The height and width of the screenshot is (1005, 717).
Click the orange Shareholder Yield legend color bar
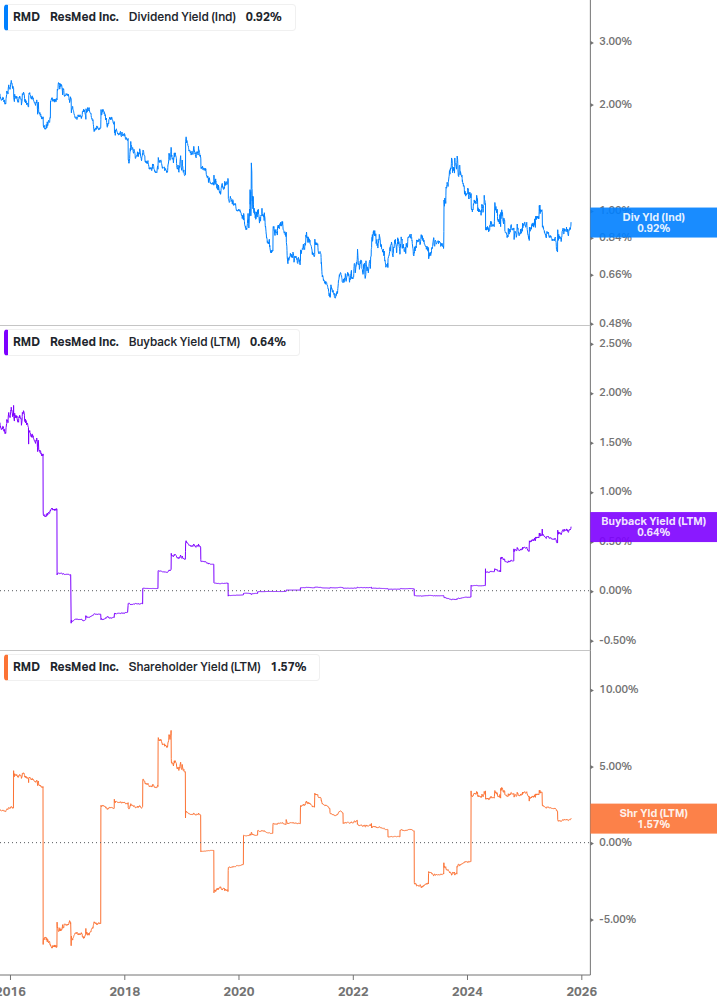point(5,666)
